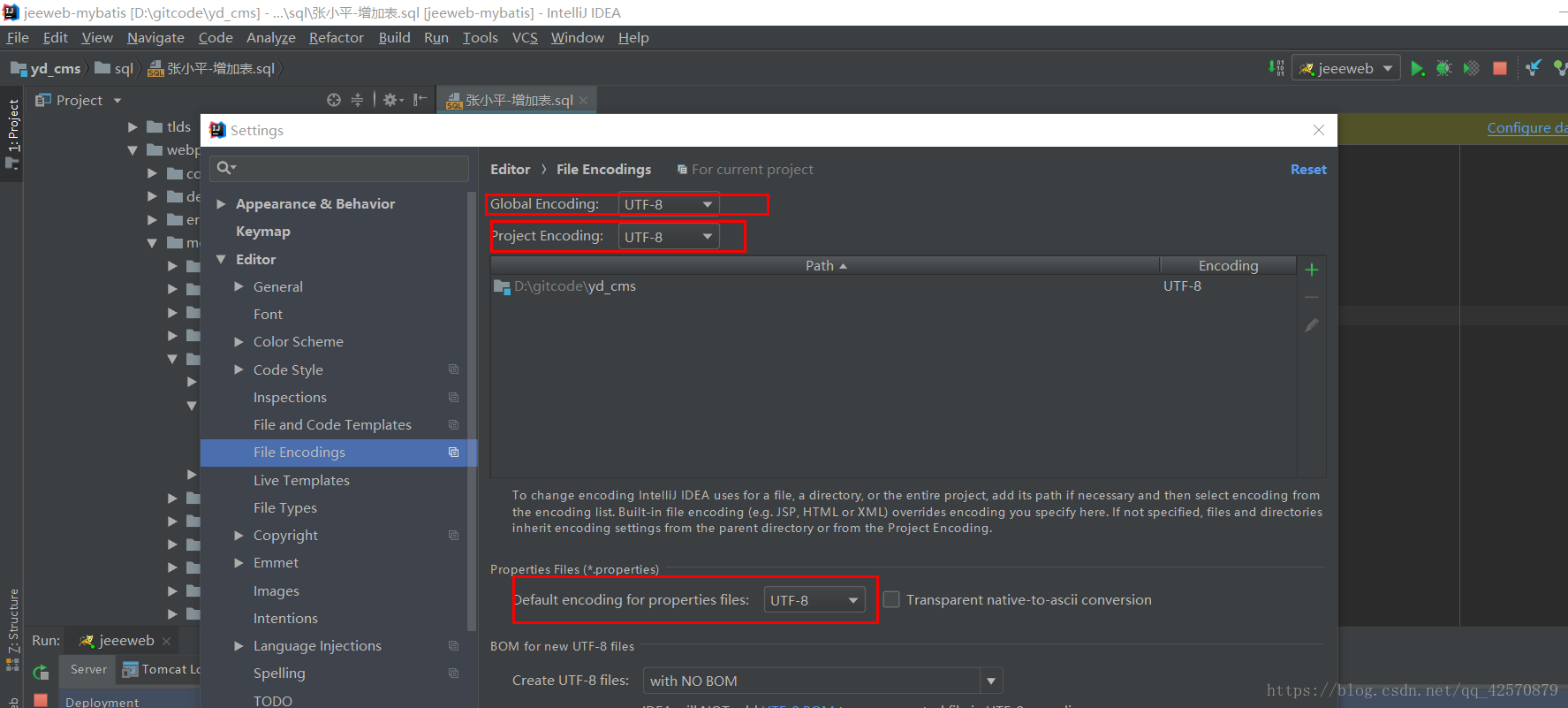Remove selected path with minus icon
The image size is (1568, 708).
tap(1312, 297)
